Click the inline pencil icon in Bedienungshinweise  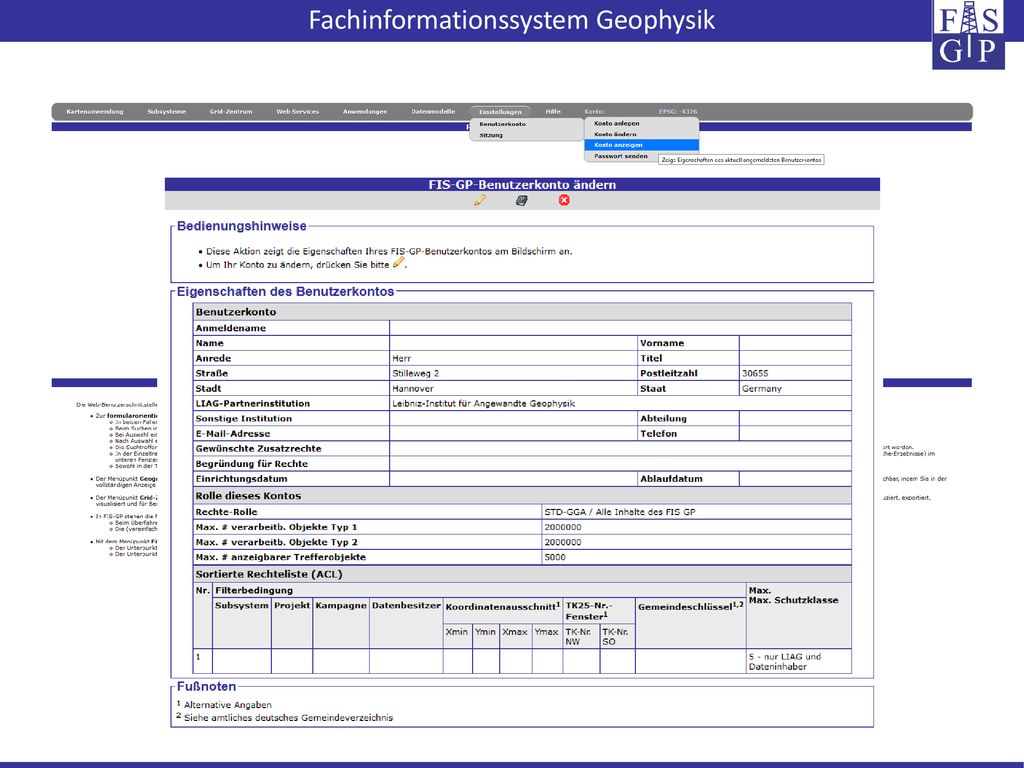click(x=398, y=263)
